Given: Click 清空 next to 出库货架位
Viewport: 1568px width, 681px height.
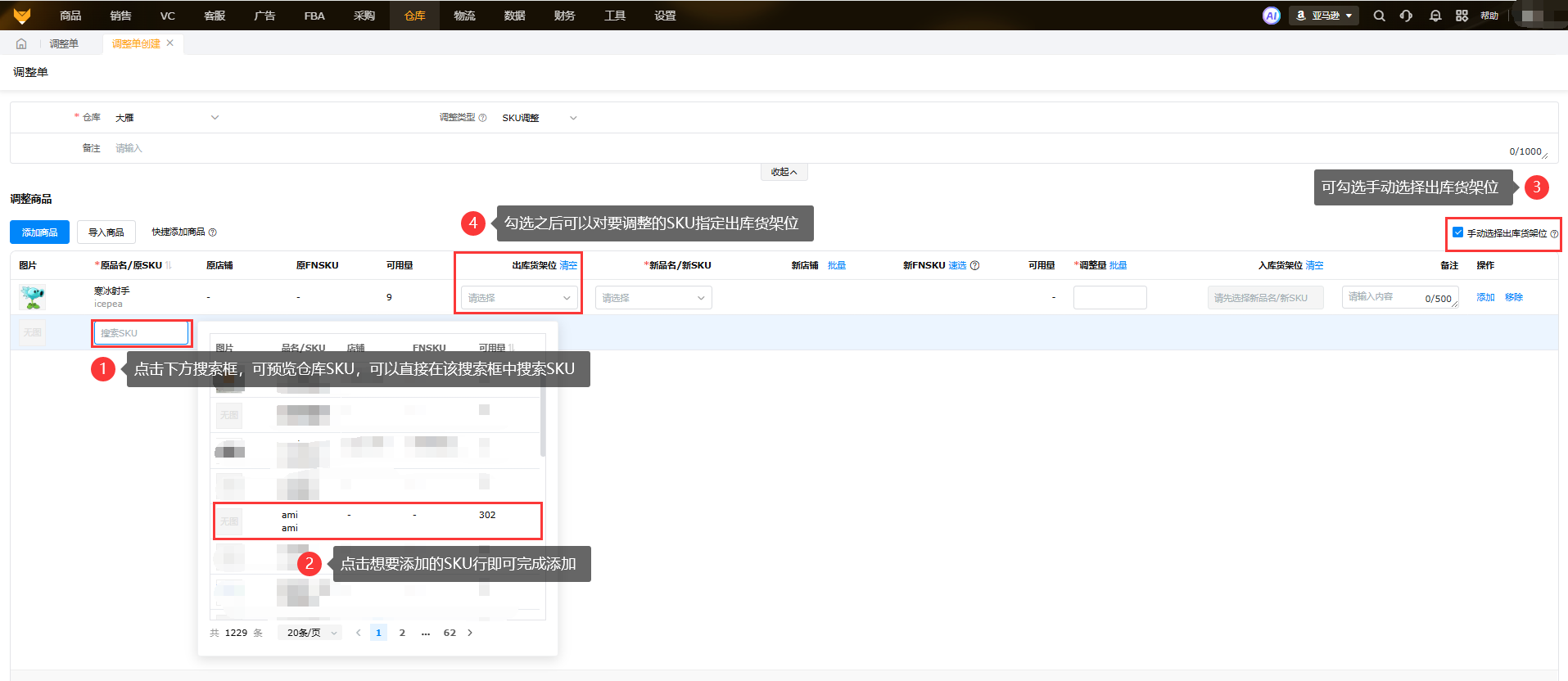Looking at the screenshot, I should (x=568, y=265).
